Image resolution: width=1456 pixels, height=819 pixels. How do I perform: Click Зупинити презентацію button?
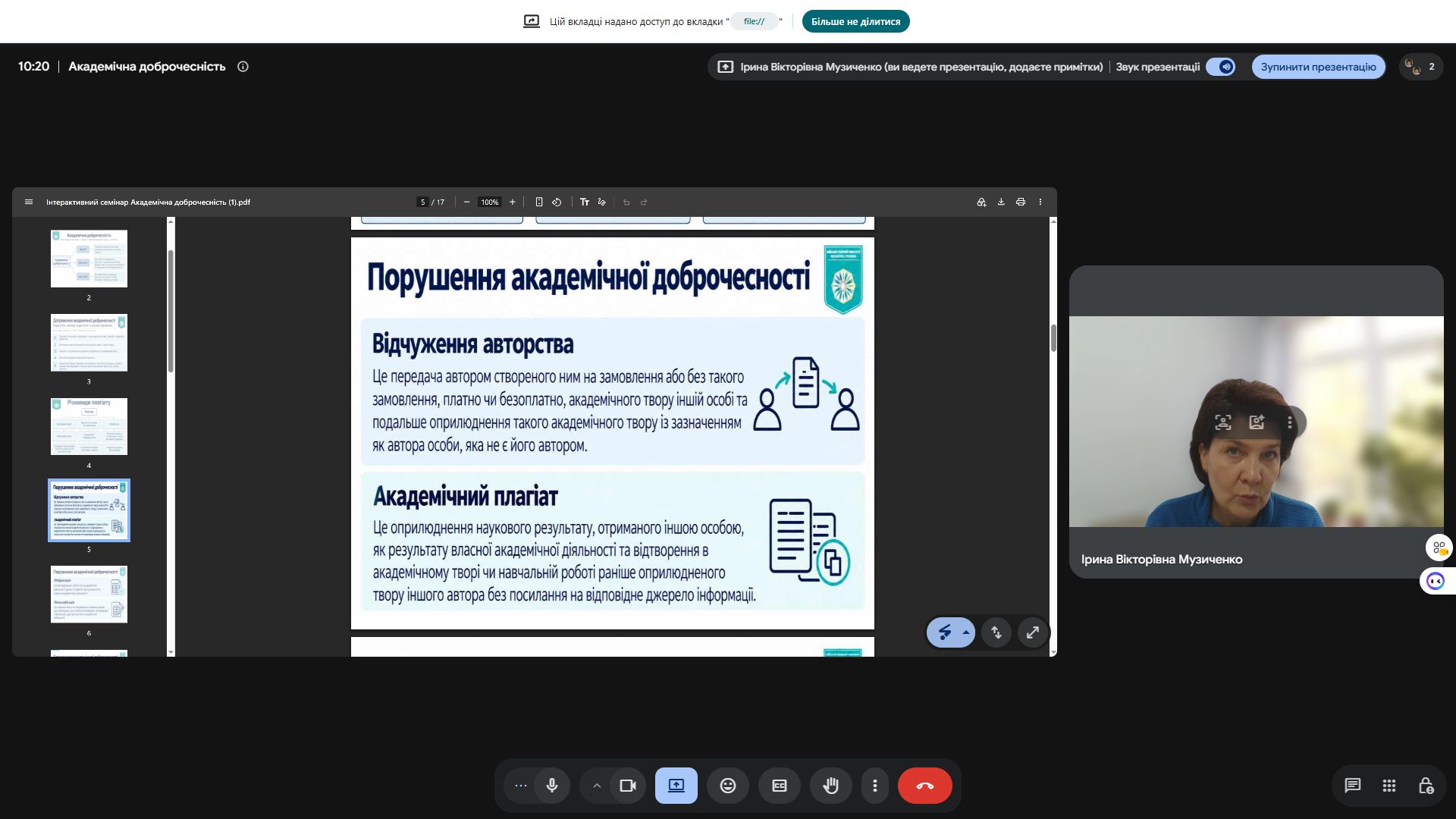coord(1318,67)
